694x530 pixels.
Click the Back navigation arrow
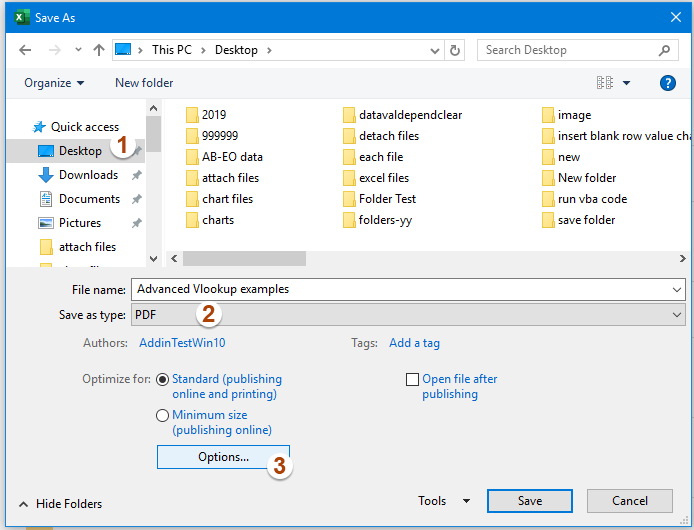point(24,50)
